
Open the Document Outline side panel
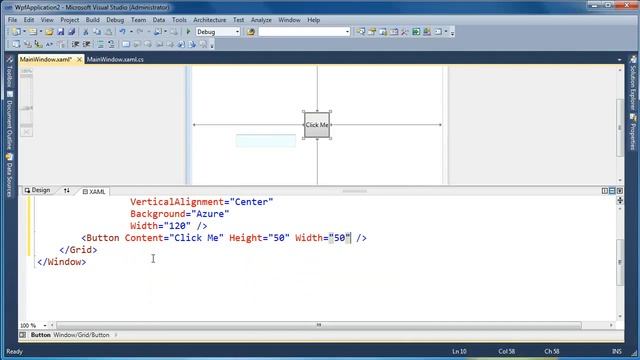pyautogui.click(x=10, y=121)
